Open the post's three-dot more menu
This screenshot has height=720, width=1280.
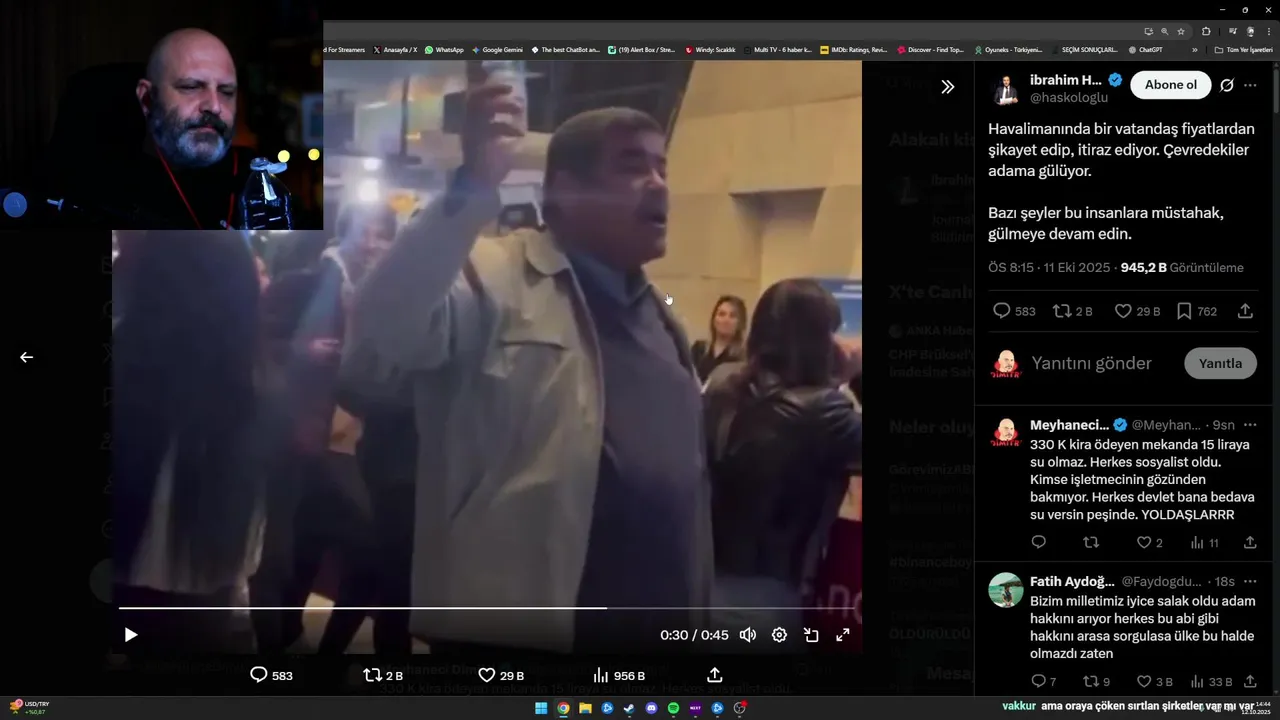click(x=1250, y=85)
